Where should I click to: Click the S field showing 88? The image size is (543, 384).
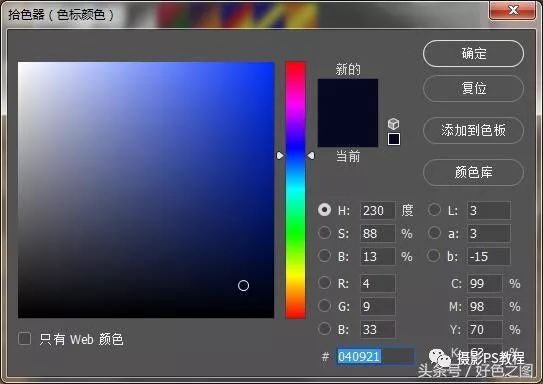coord(377,233)
